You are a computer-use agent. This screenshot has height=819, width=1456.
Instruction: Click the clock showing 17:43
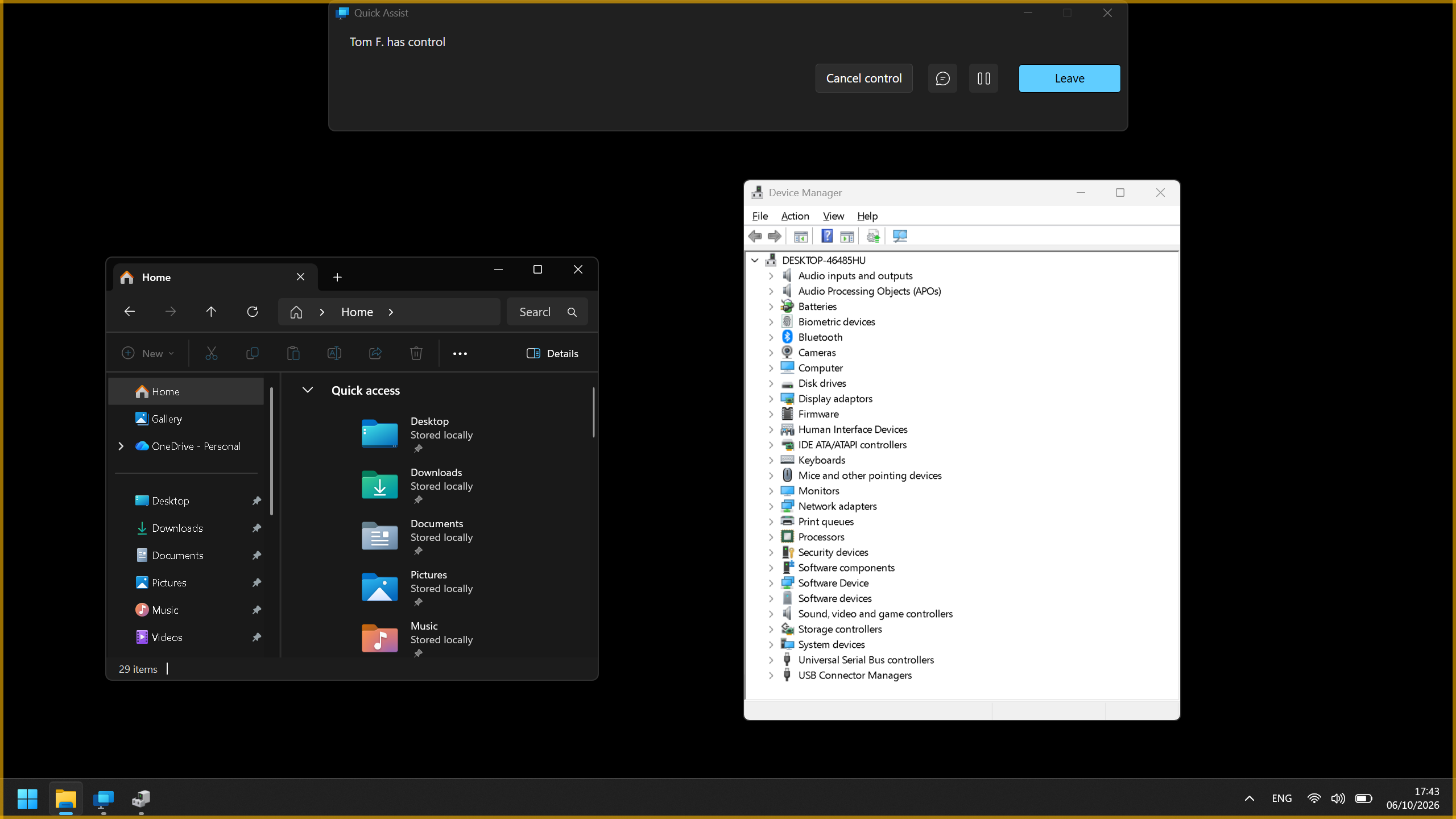point(1426,792)
